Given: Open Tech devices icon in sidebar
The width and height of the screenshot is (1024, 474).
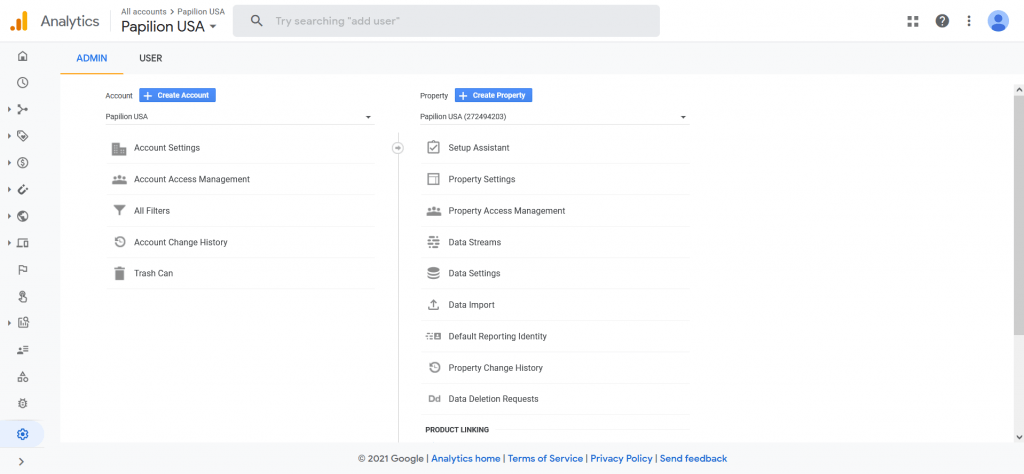Looking at the screenshot, I should pos(22,243).
